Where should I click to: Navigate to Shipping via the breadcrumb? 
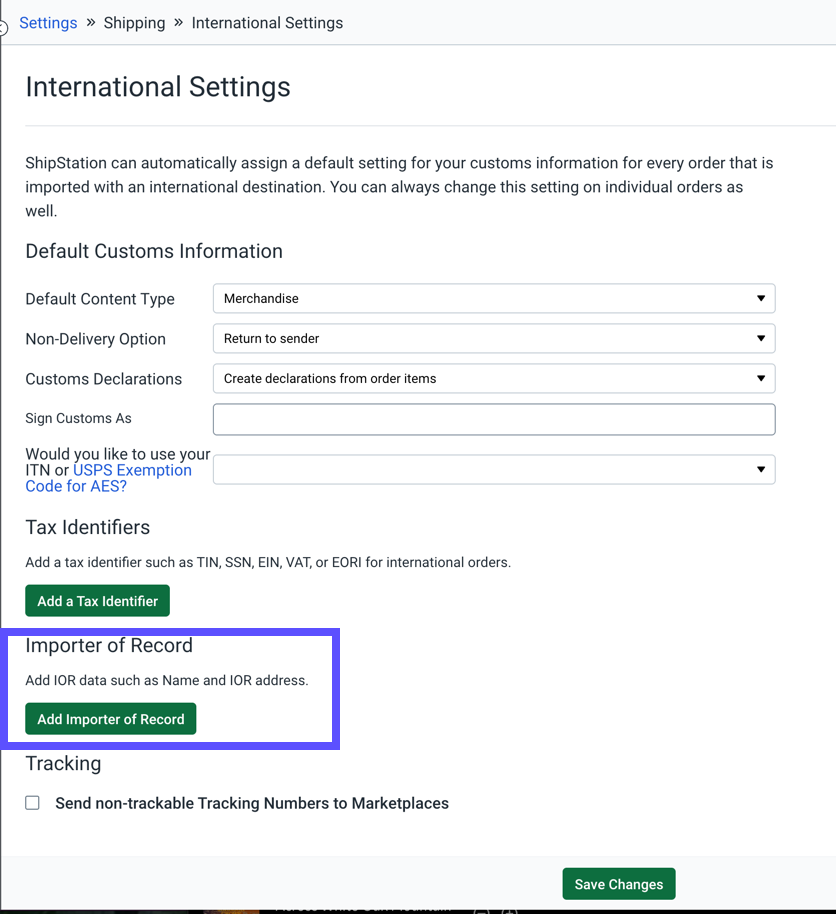tap(134, 22)
